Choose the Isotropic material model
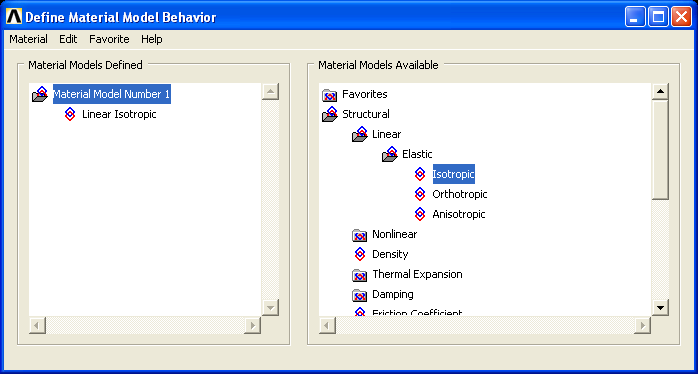This screenshot has height=374, width=698. [x=454, y=174]
